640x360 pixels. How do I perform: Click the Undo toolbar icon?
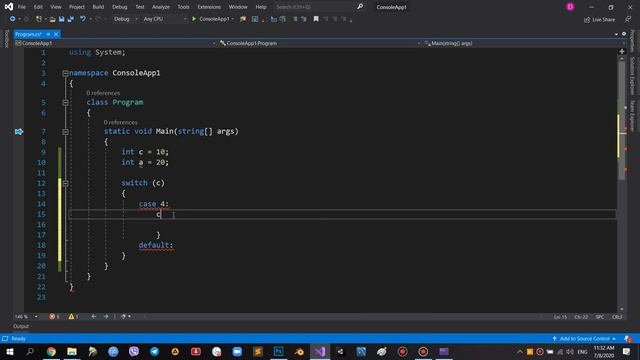tap(83, 19)
